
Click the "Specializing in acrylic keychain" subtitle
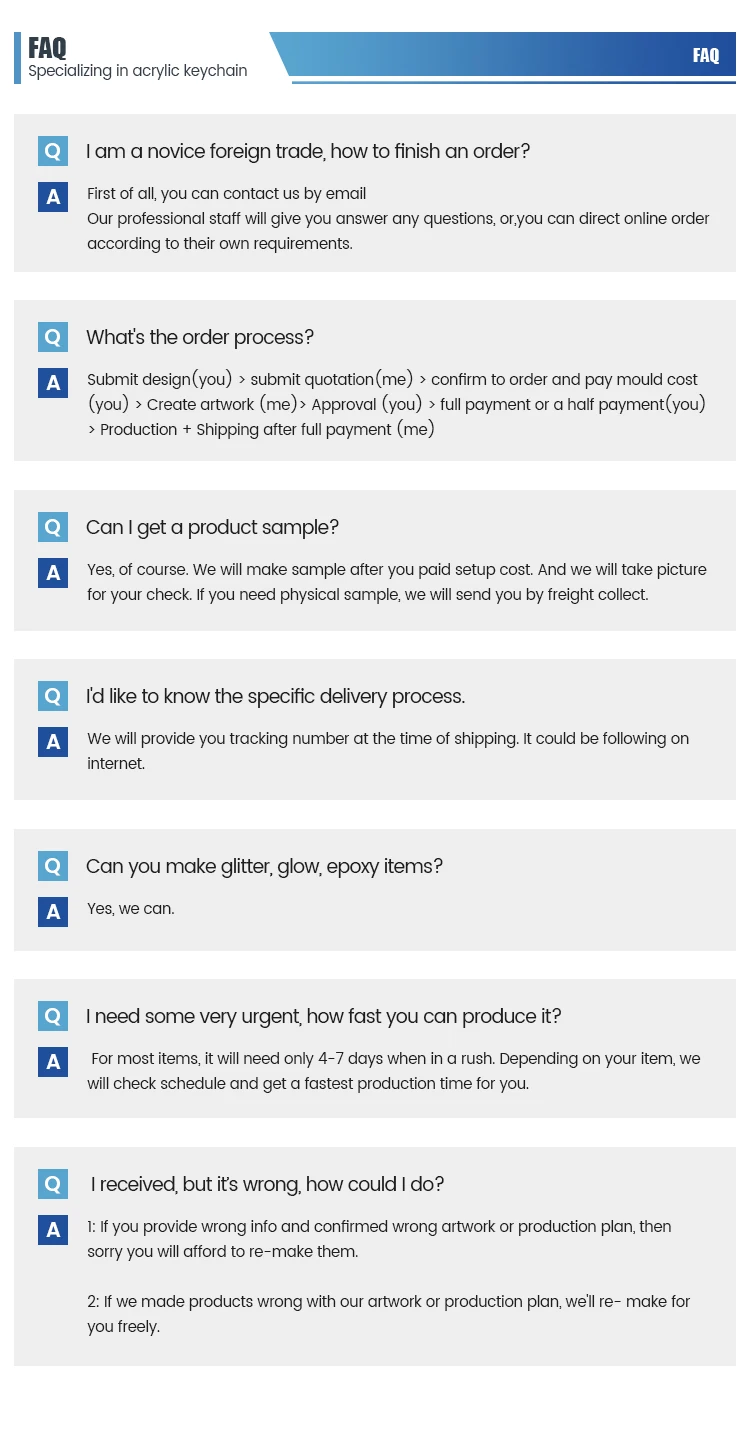(138, 71)
